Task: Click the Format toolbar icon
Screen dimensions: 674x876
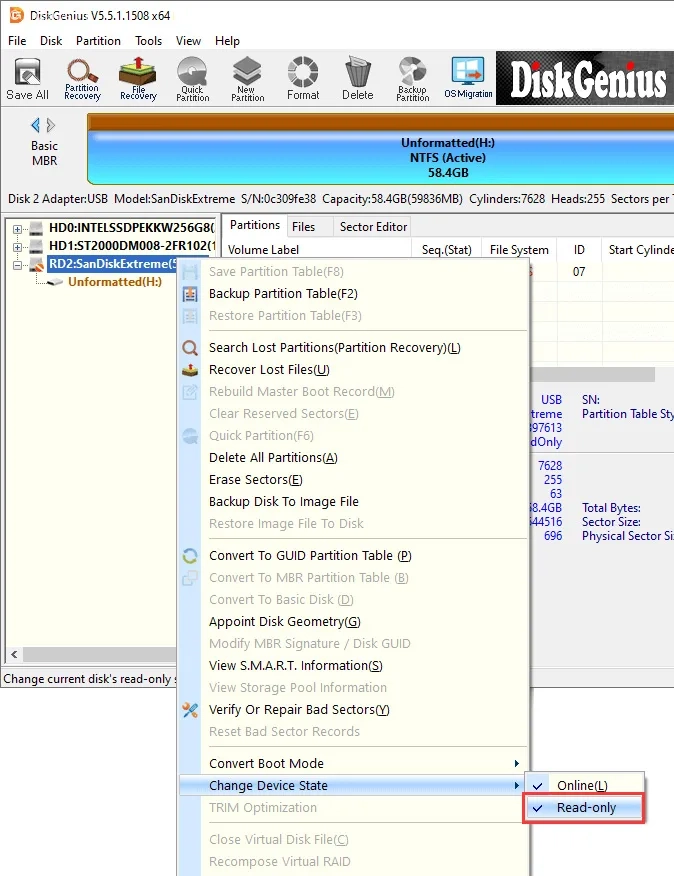Action: [303, 79]
